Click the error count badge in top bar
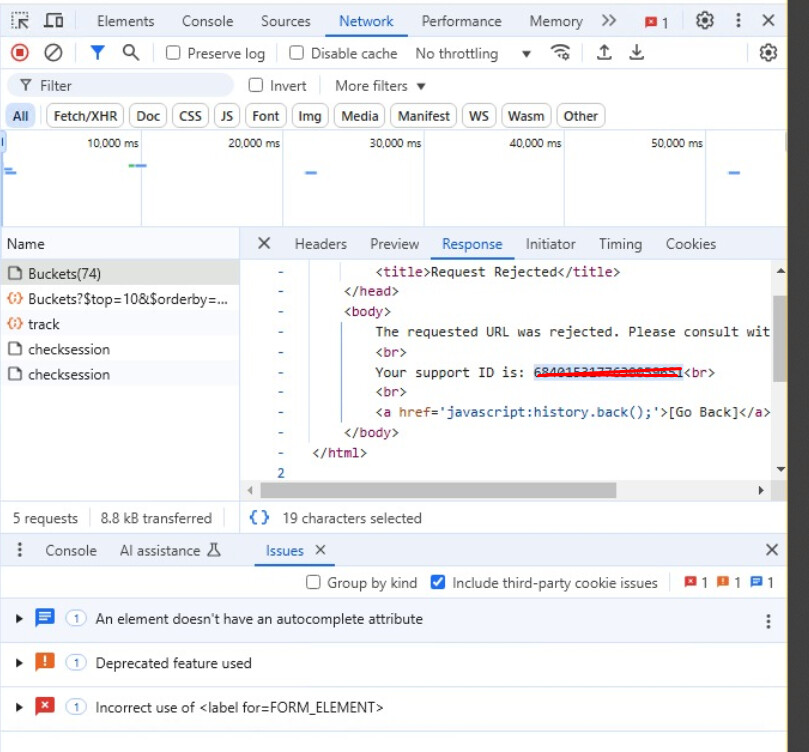809x752 pixels. coord(656,22)
